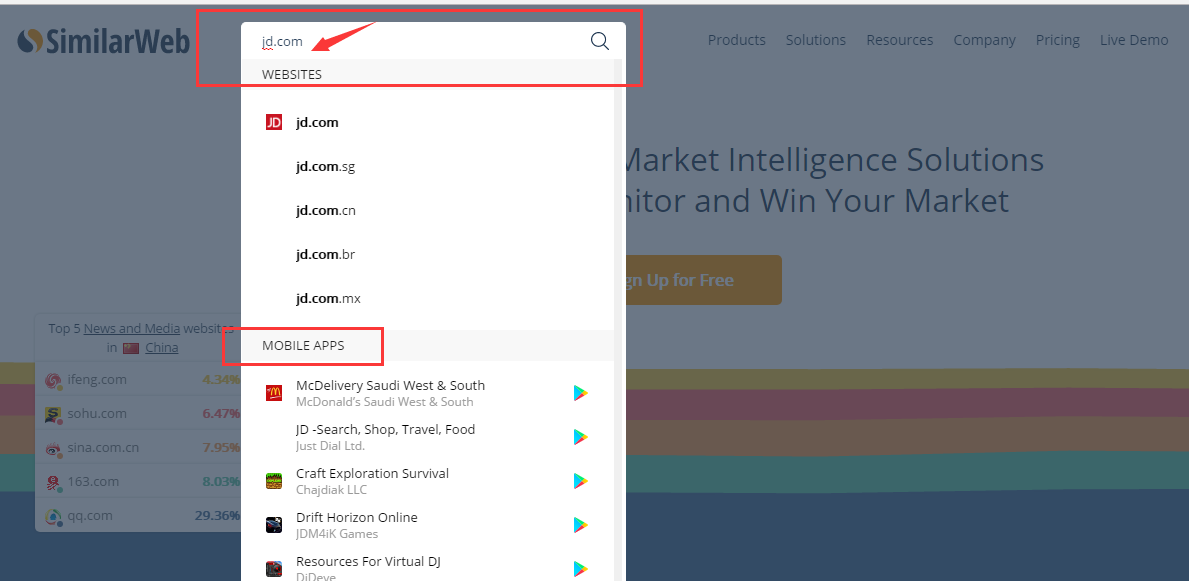Click the search input containing jd.com
The height and width of the screenshot is (581, 1189).
click(417, 41)
